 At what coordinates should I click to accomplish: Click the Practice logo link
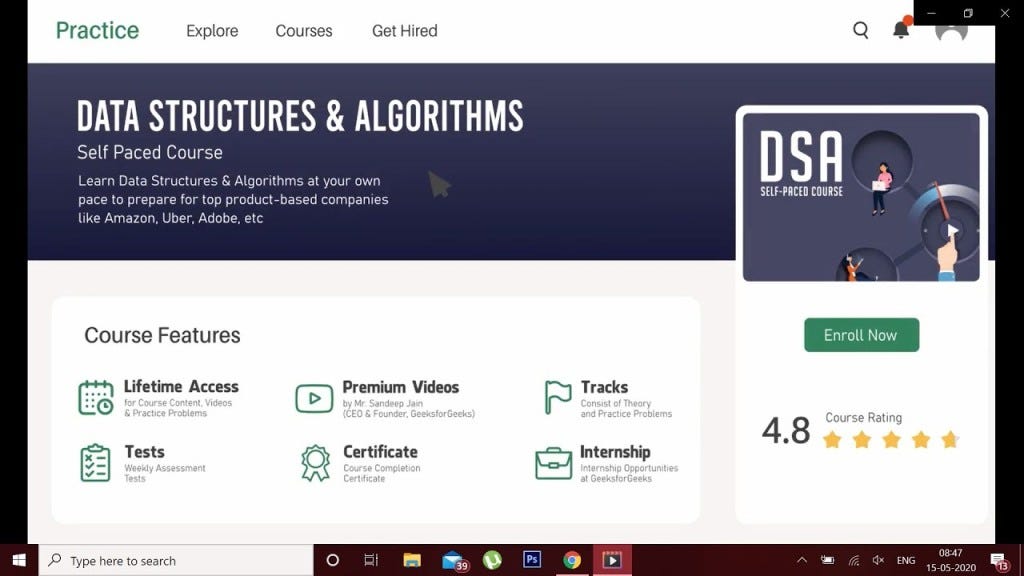click(96, 30)
